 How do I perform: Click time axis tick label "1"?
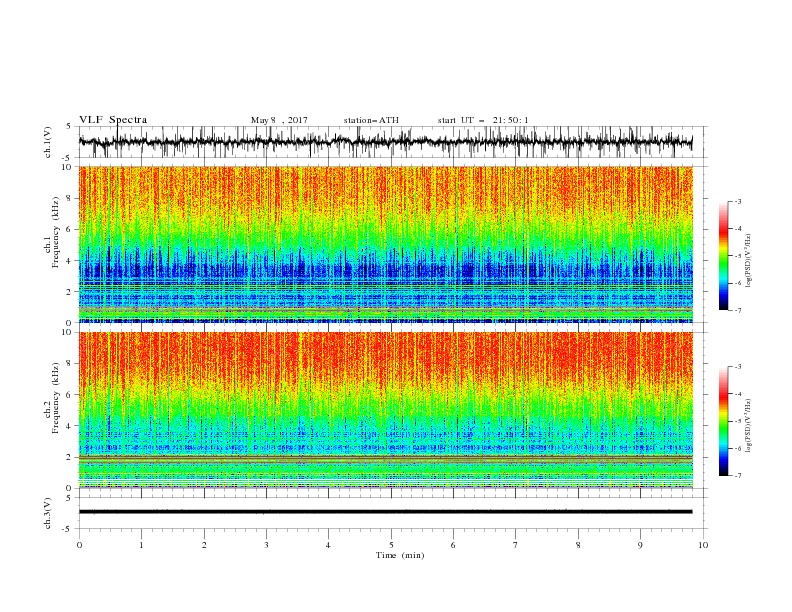pyautogui.click(x=141, y=545)
